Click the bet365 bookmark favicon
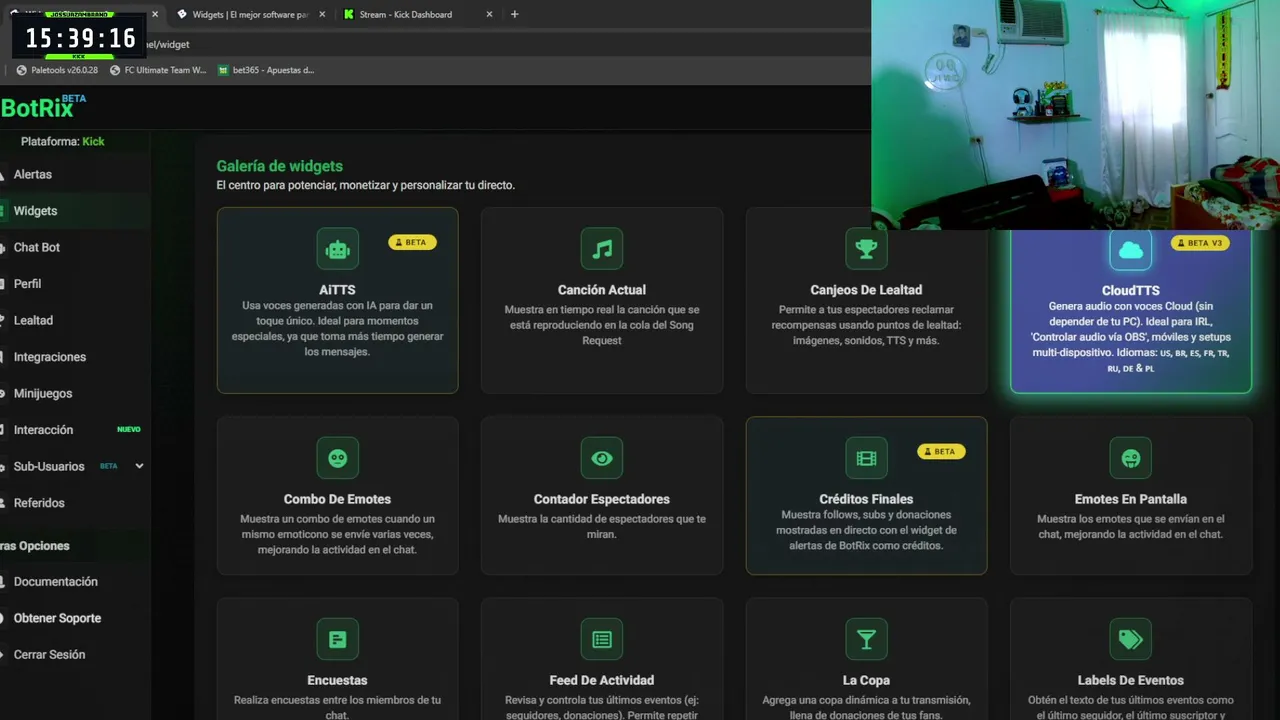This screenshot has height=720, width=1280. (224, 70)
